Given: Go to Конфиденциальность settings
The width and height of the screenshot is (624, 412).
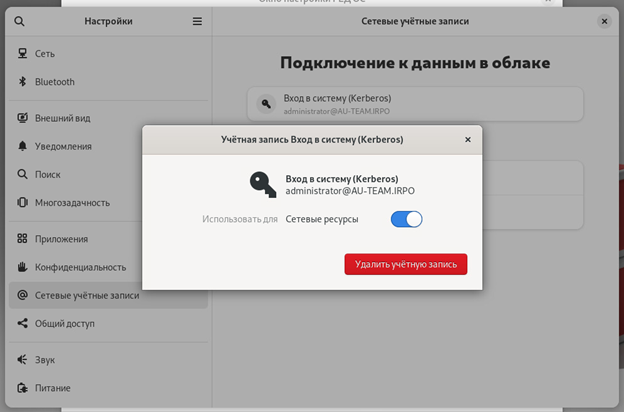Looking at the screenshot, I should tap(80, 267).
